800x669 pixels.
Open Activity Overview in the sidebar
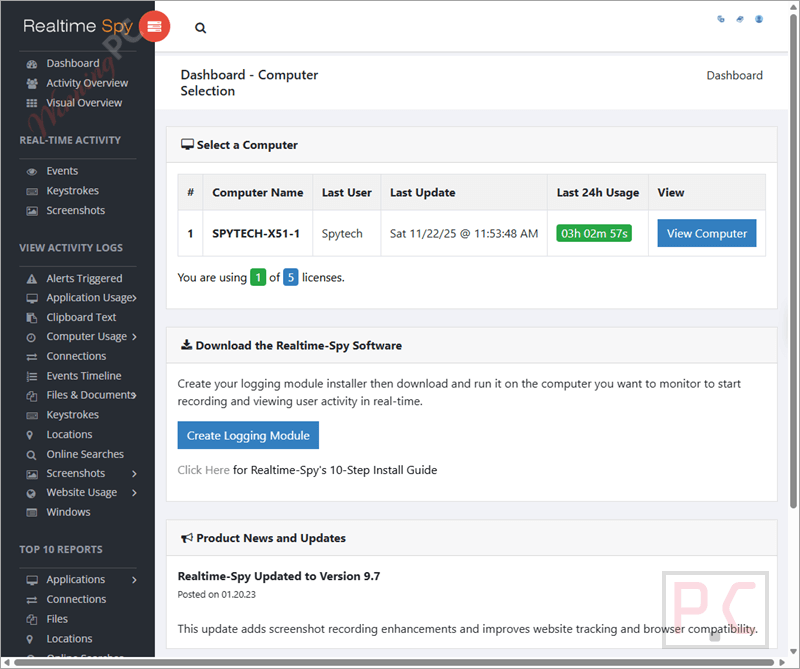coord(87,83)
